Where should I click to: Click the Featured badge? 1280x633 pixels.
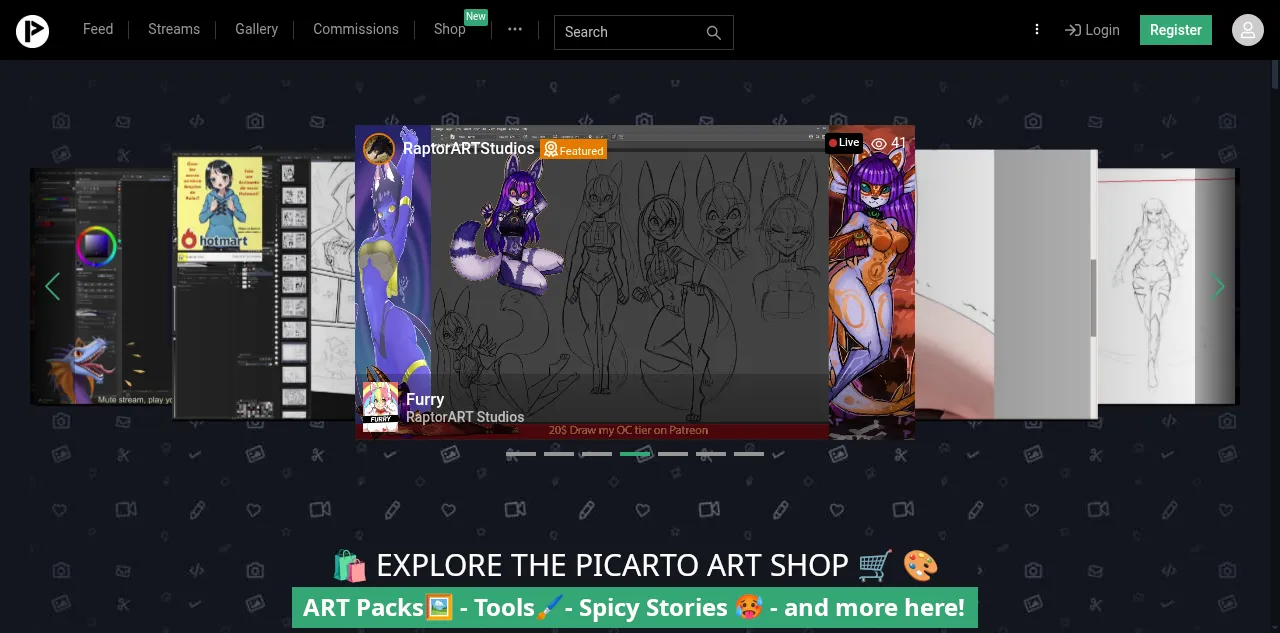[574, 150]
